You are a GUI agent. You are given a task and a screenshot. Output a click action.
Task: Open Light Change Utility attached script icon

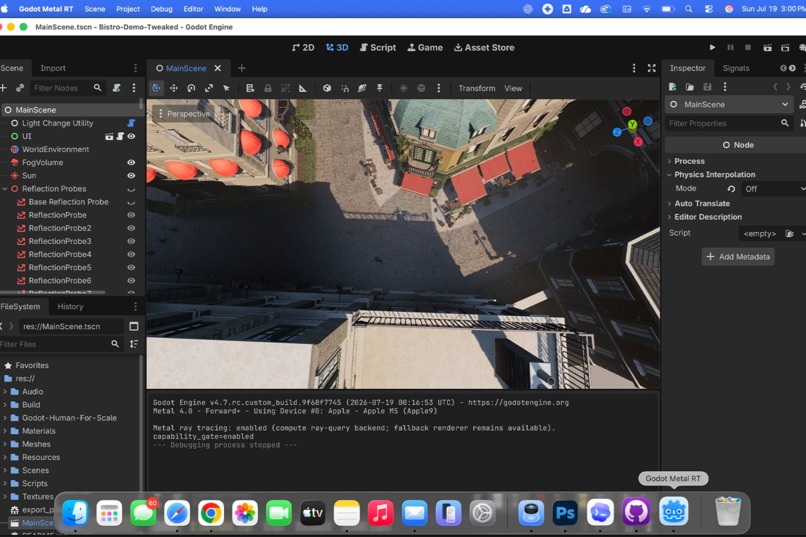click(x=131, y=123)
